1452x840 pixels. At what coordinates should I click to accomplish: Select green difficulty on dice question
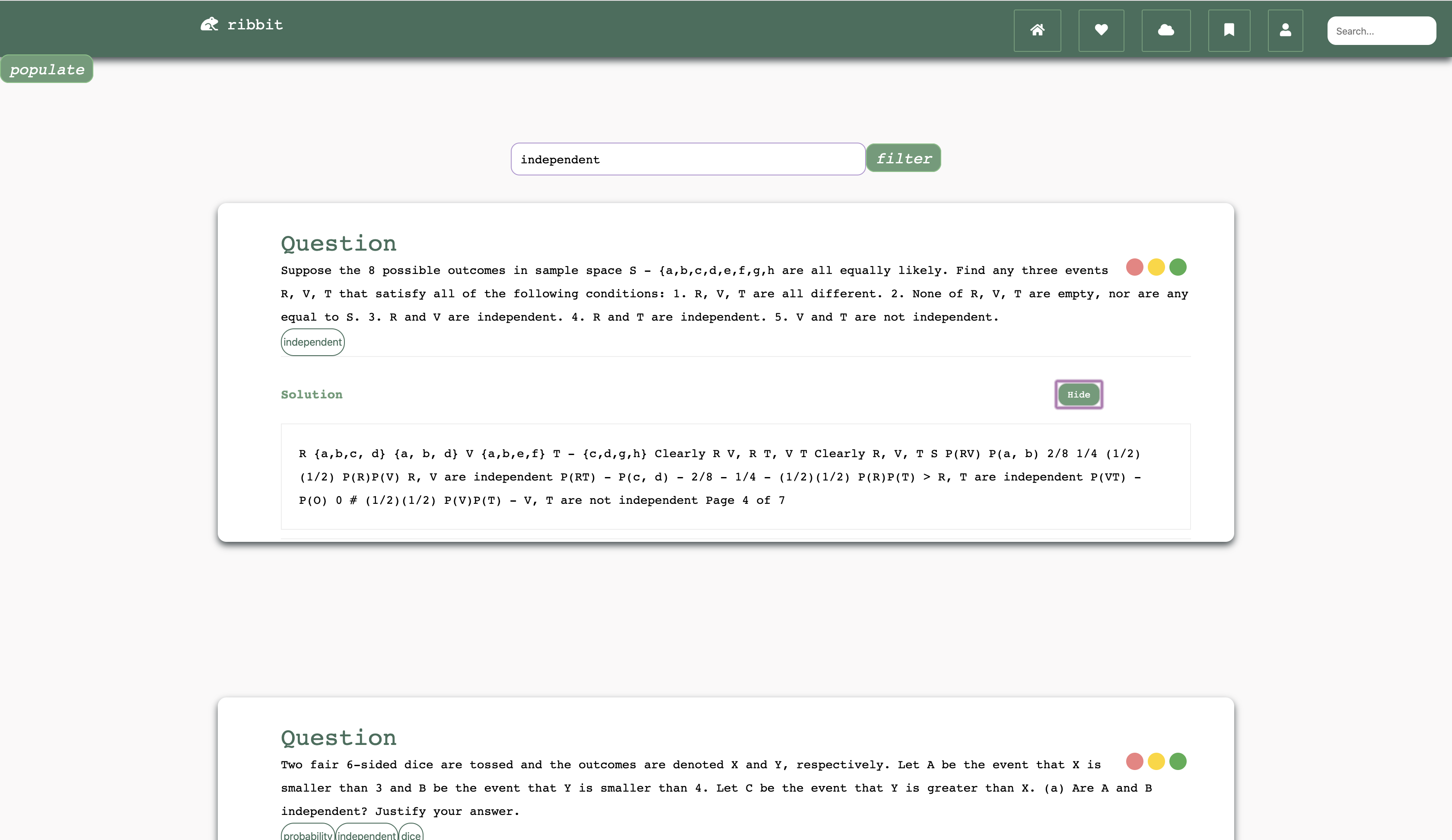pyautogui.click(x=1178, y=762)
